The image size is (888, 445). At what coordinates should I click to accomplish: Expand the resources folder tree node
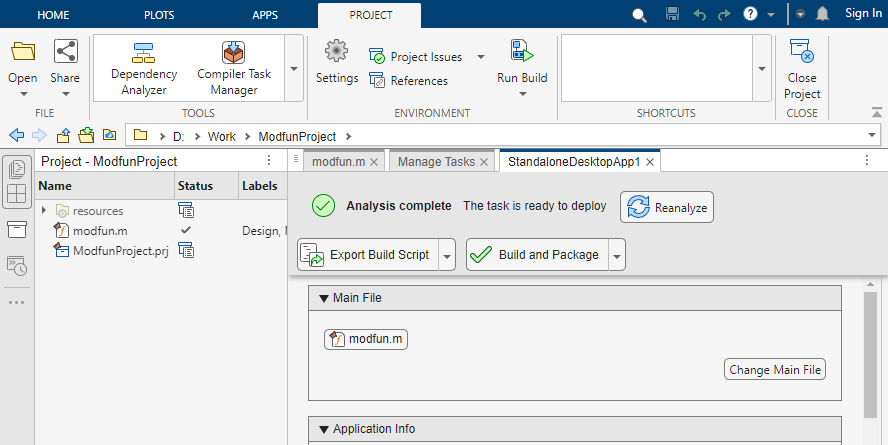tap(44, 211)
